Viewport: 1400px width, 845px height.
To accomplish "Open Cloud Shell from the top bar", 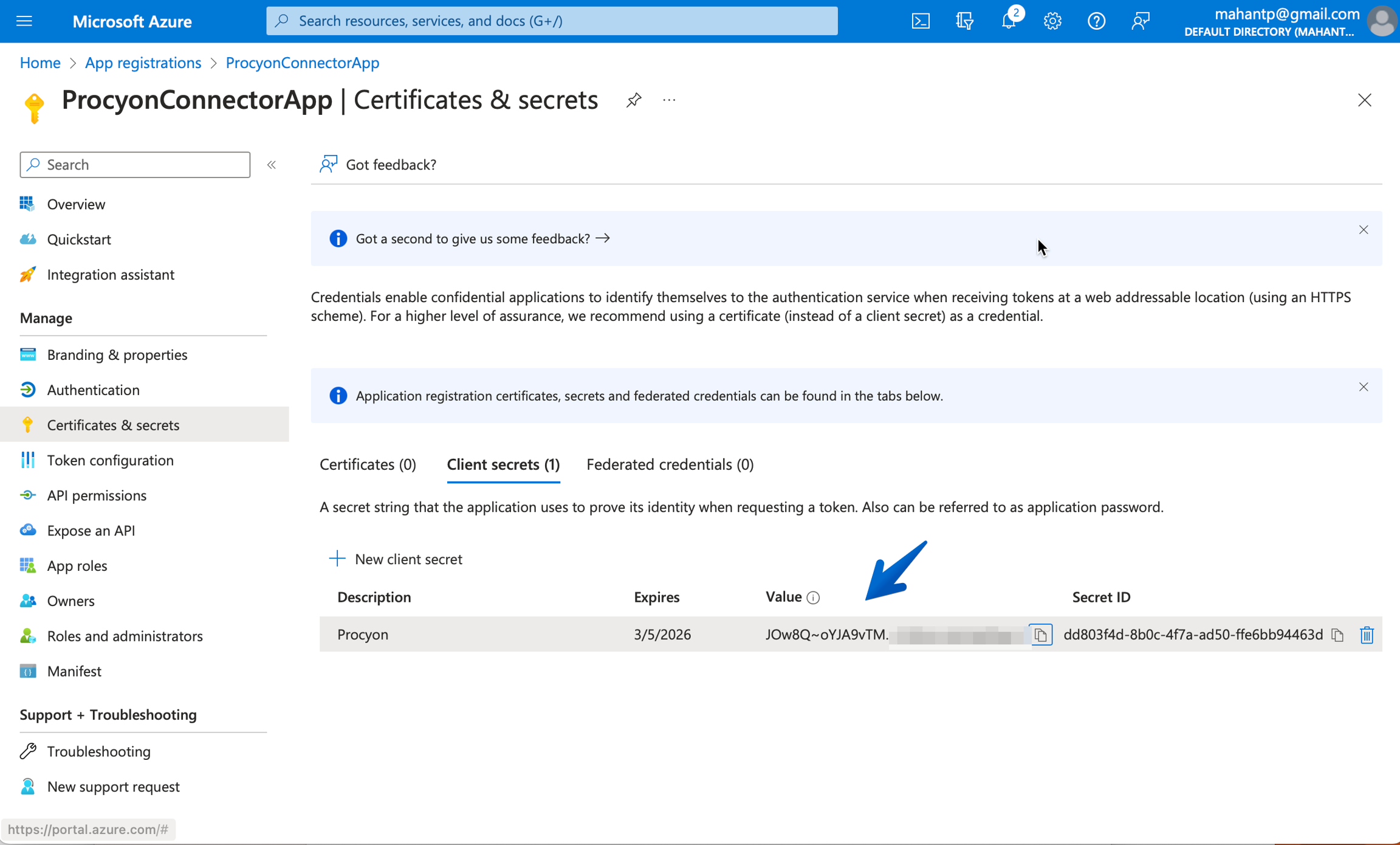I will 921,21.
